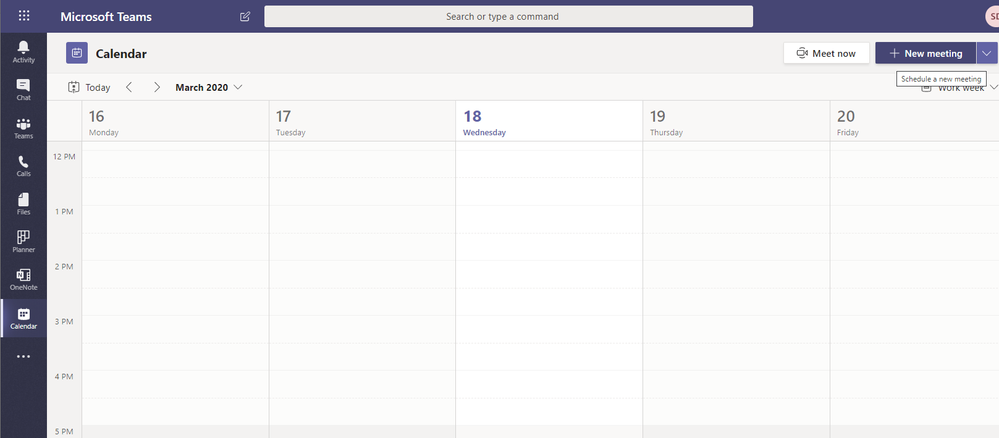Click the purple Calendar header icon

coord(76,54)
